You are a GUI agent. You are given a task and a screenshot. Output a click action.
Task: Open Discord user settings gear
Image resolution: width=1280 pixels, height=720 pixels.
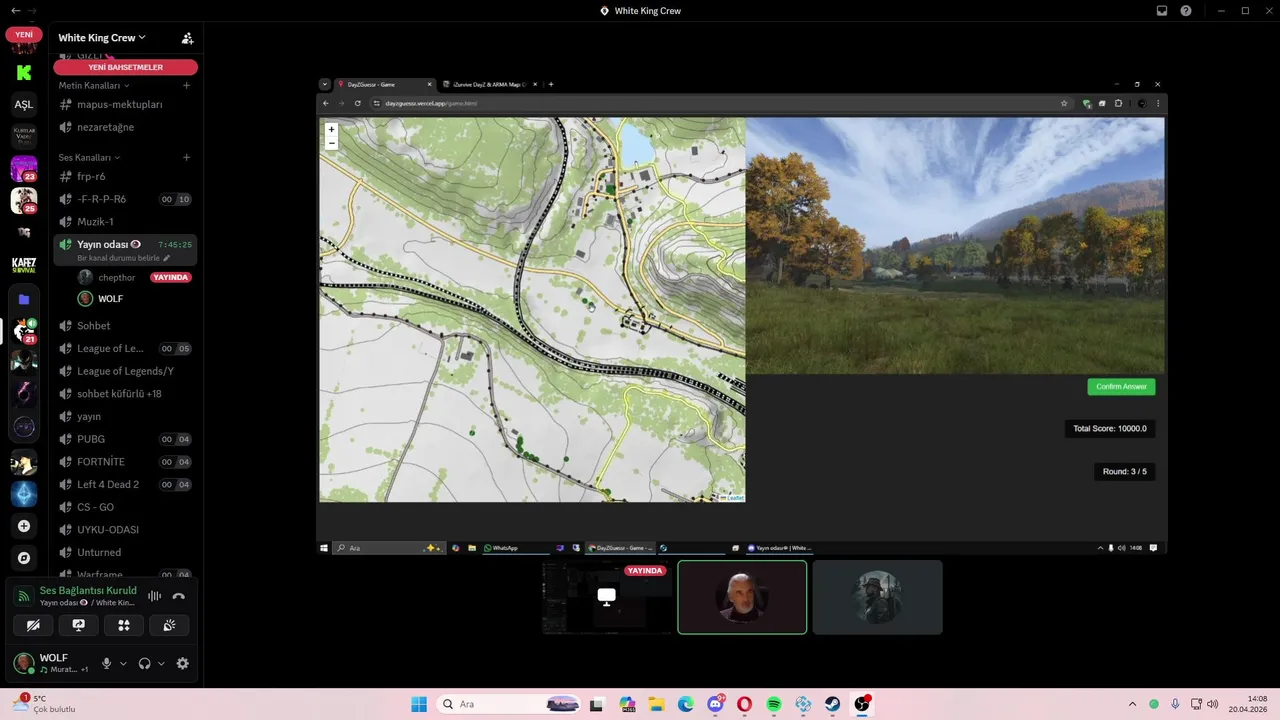click(182, 663)
